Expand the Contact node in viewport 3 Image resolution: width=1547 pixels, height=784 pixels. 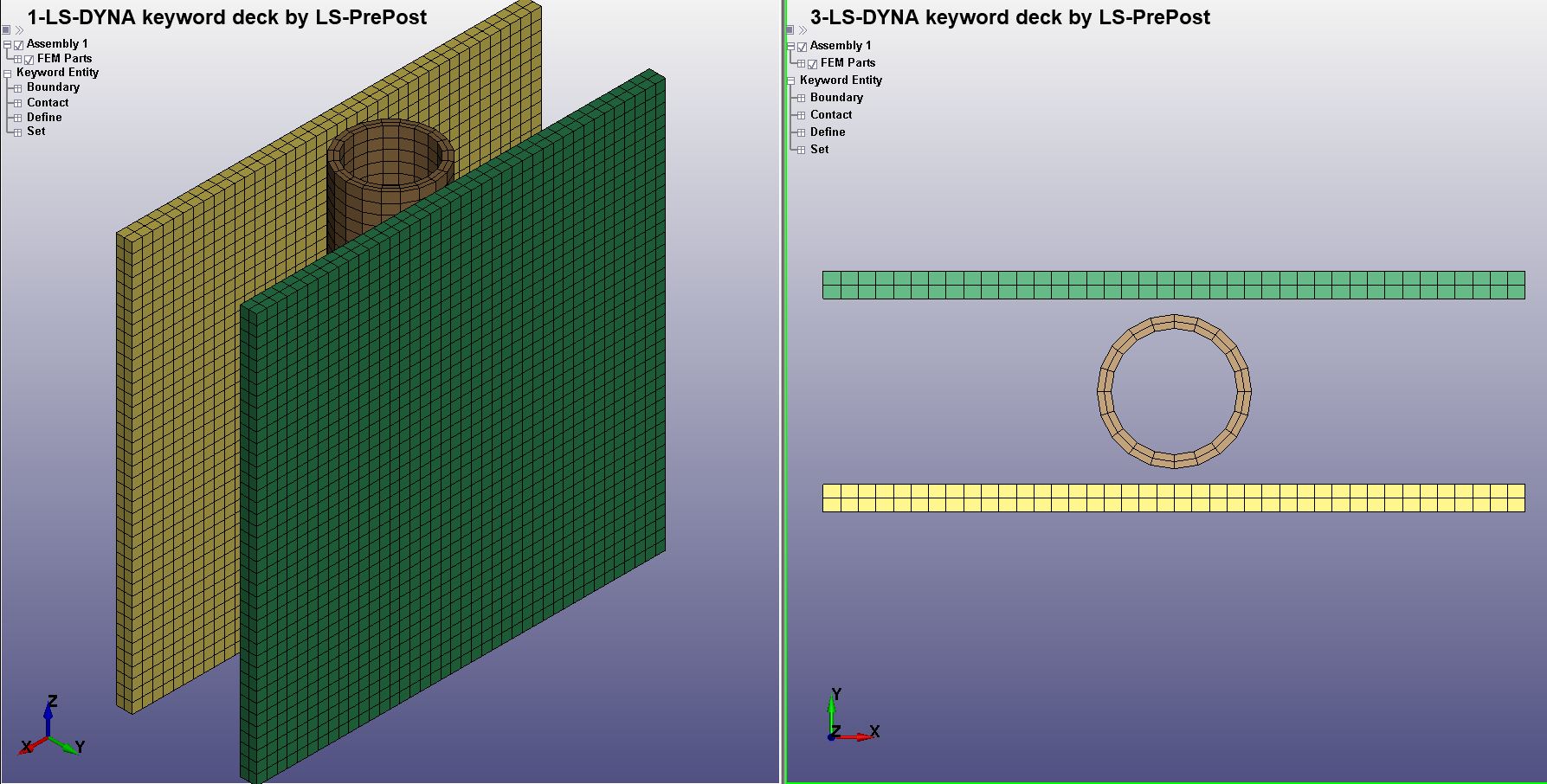click(801, 116)
